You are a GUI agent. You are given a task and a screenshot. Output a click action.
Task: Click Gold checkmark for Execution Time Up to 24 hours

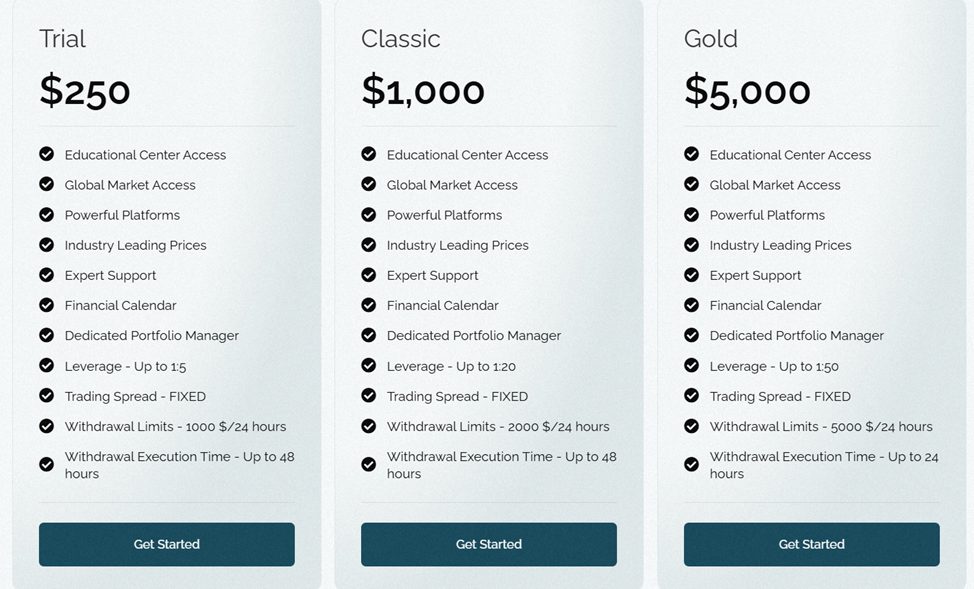tap(691, 464)
